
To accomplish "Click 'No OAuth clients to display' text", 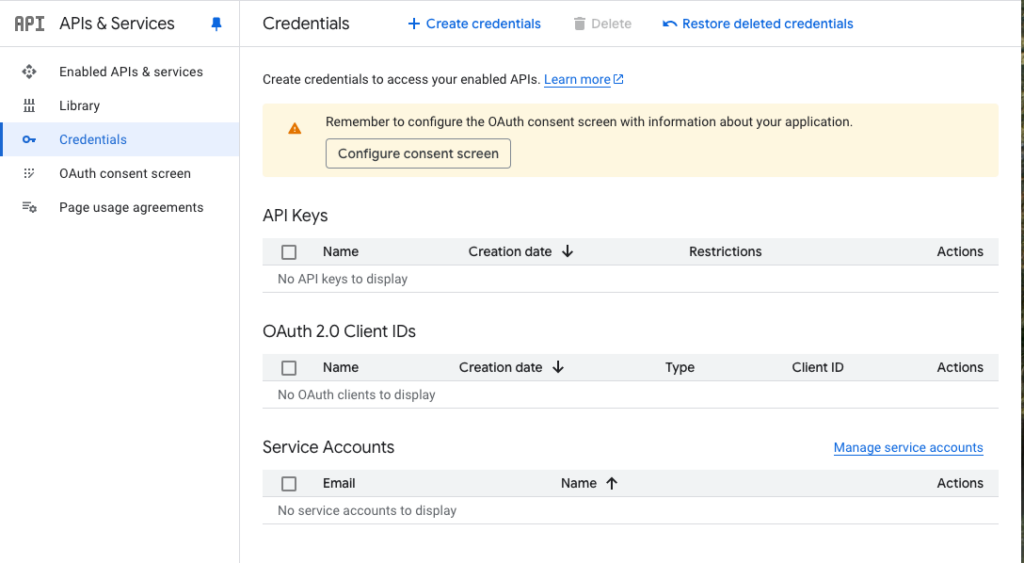I will [357, 394].
